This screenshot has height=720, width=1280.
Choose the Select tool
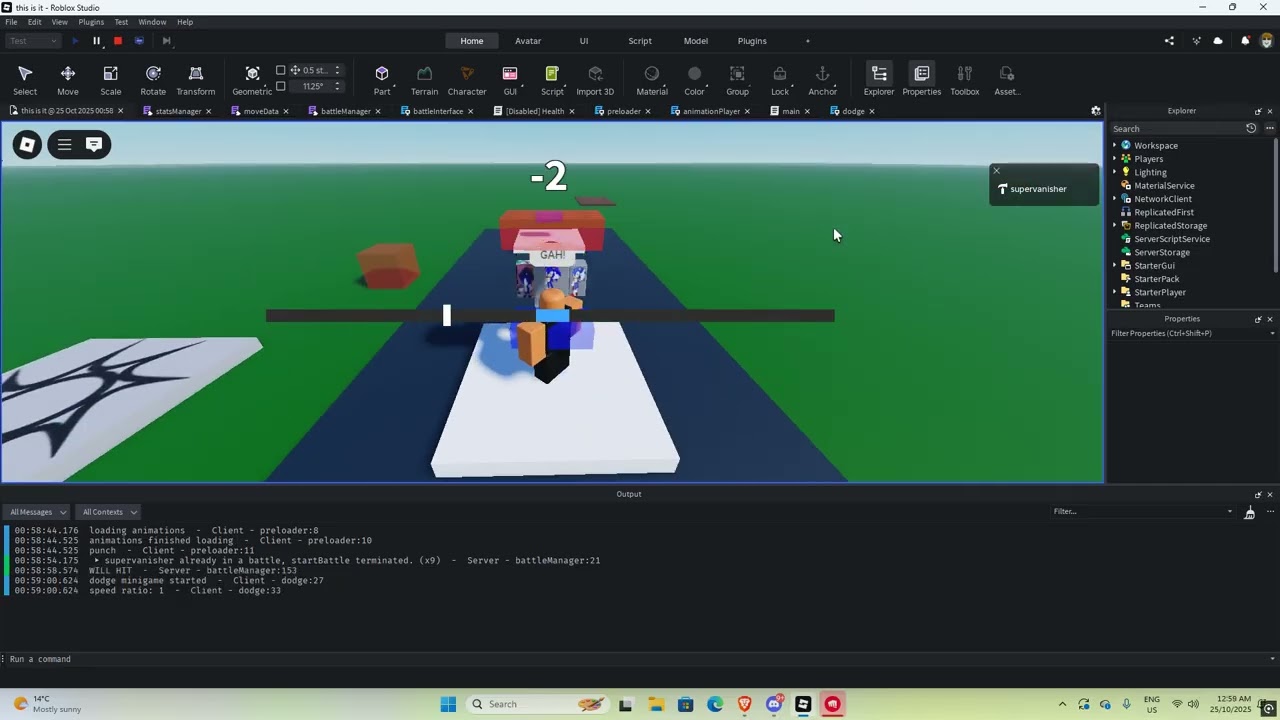pyautogui.click(x=25, y=80)
